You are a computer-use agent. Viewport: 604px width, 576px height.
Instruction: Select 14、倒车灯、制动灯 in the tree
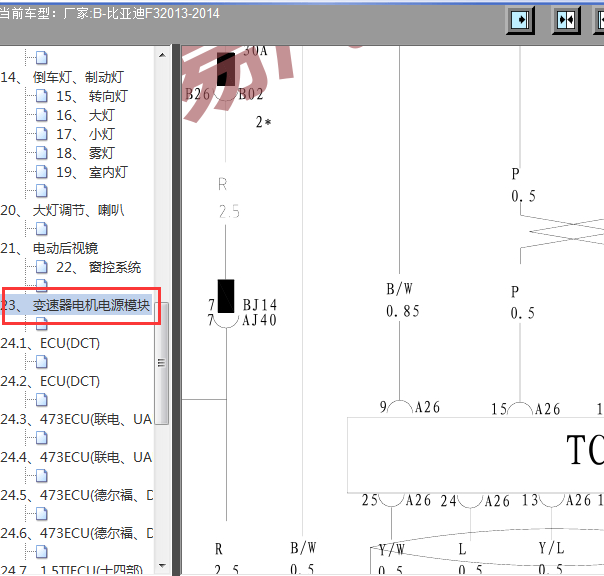pos(62,77)
